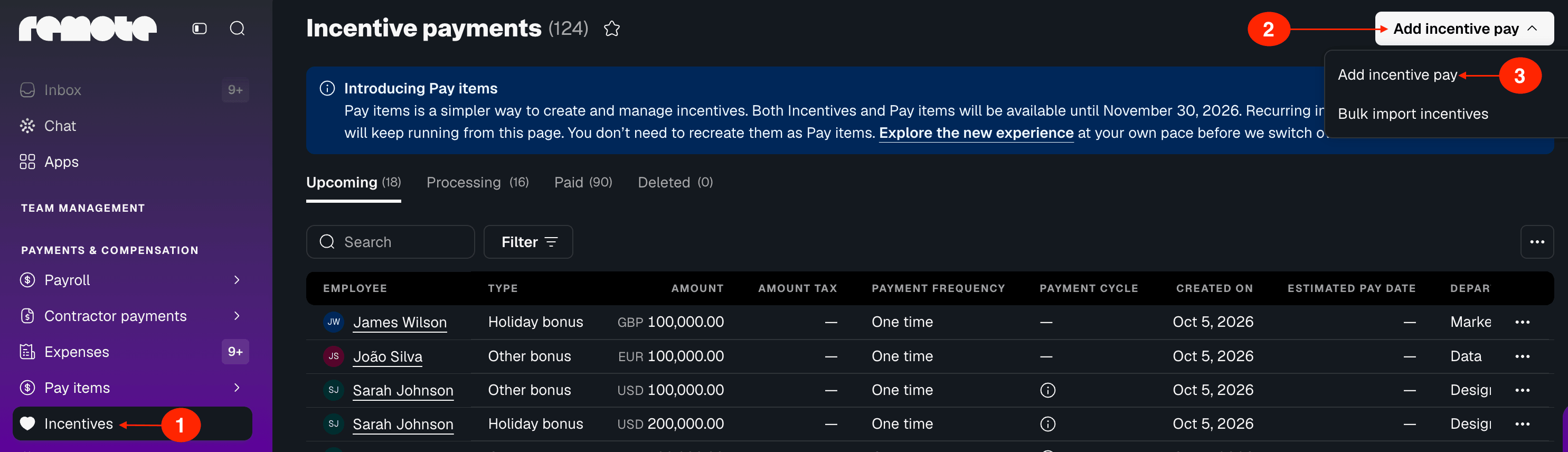Open row actions for João Silva
1568x452 pixels.
(x=1523, y=356)
